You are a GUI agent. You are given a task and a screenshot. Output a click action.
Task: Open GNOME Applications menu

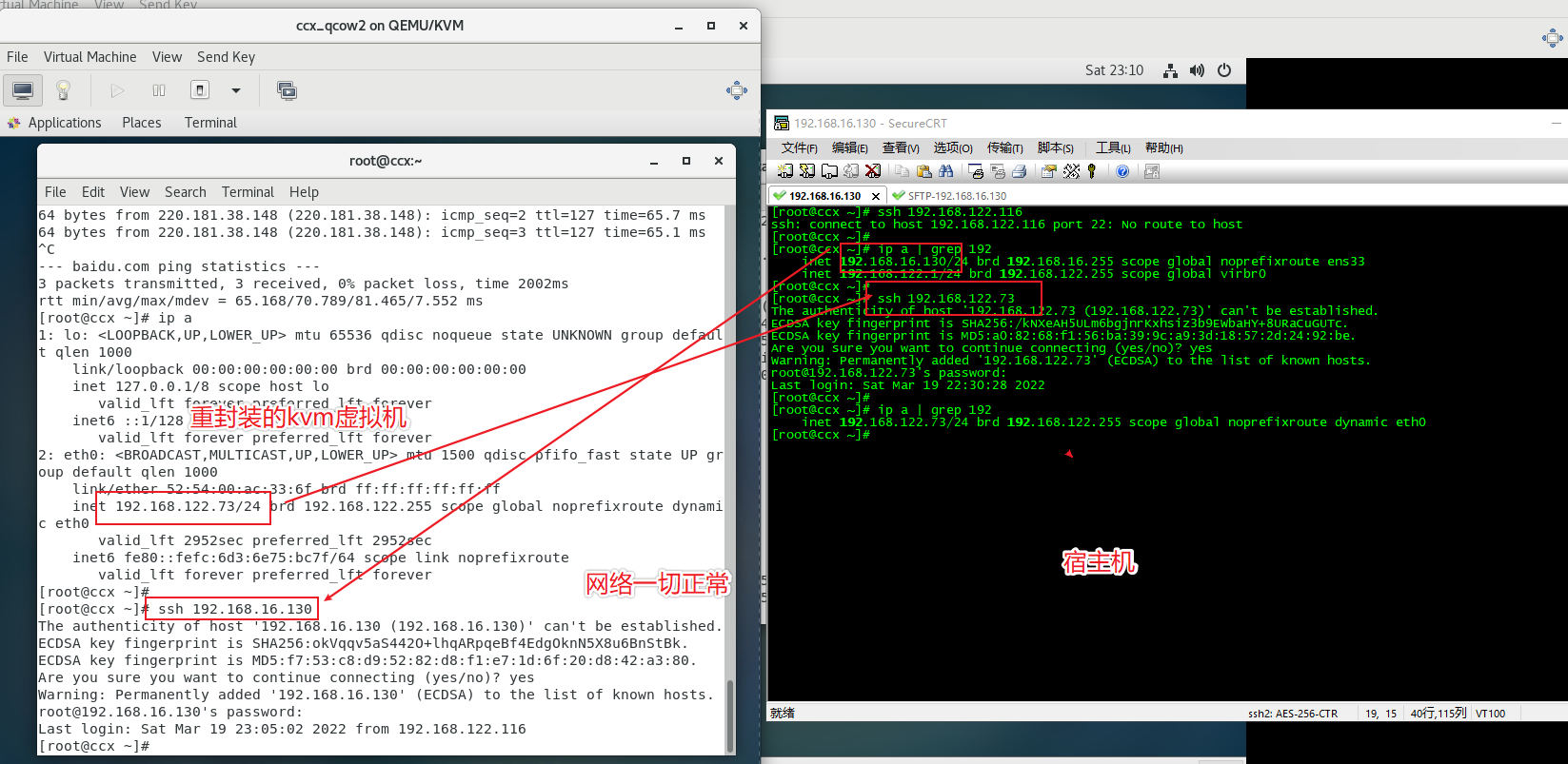(x=65, y=123)
